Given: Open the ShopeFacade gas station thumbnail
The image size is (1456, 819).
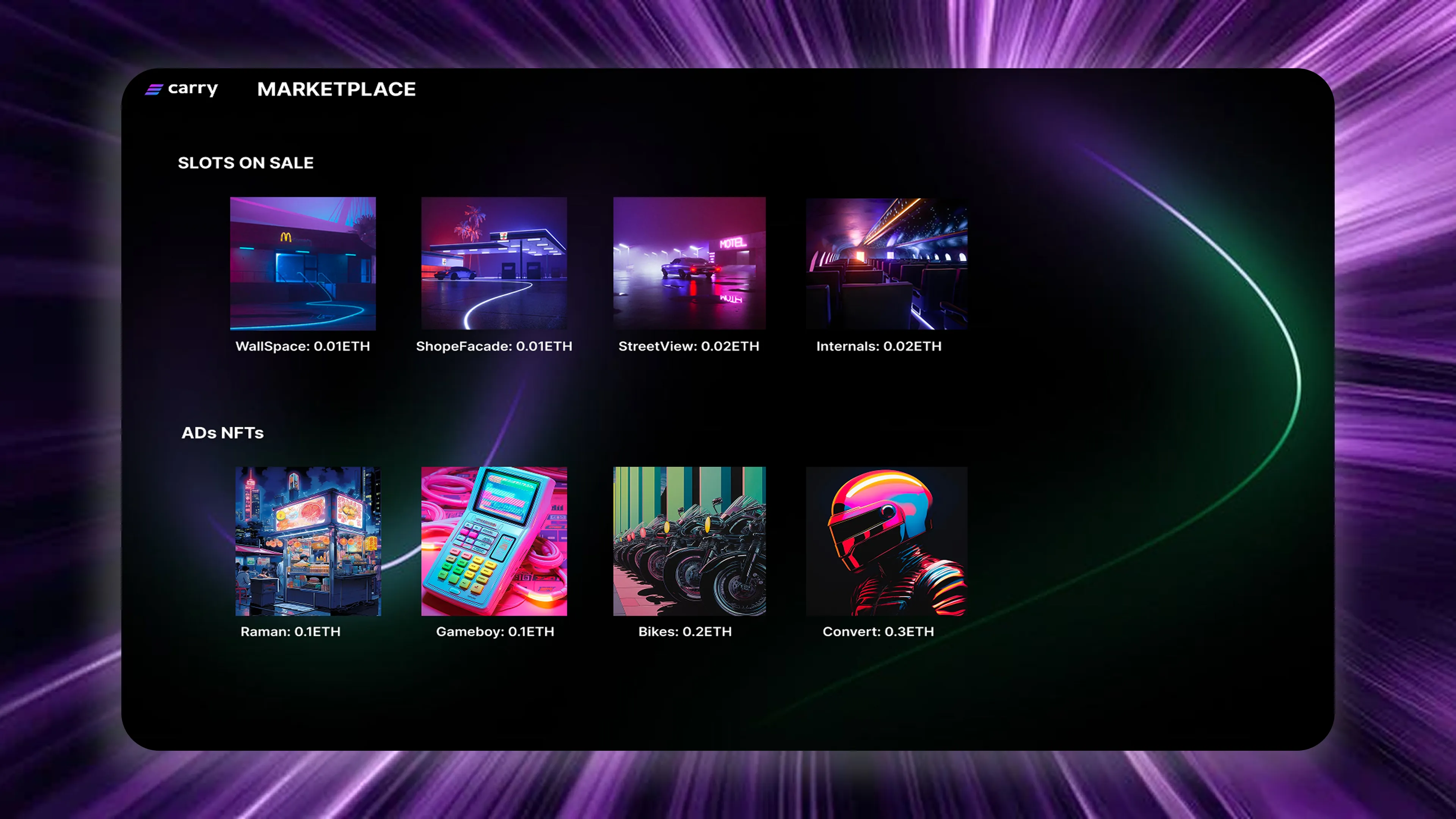Looking at the screenshot, I should point(494,264).
